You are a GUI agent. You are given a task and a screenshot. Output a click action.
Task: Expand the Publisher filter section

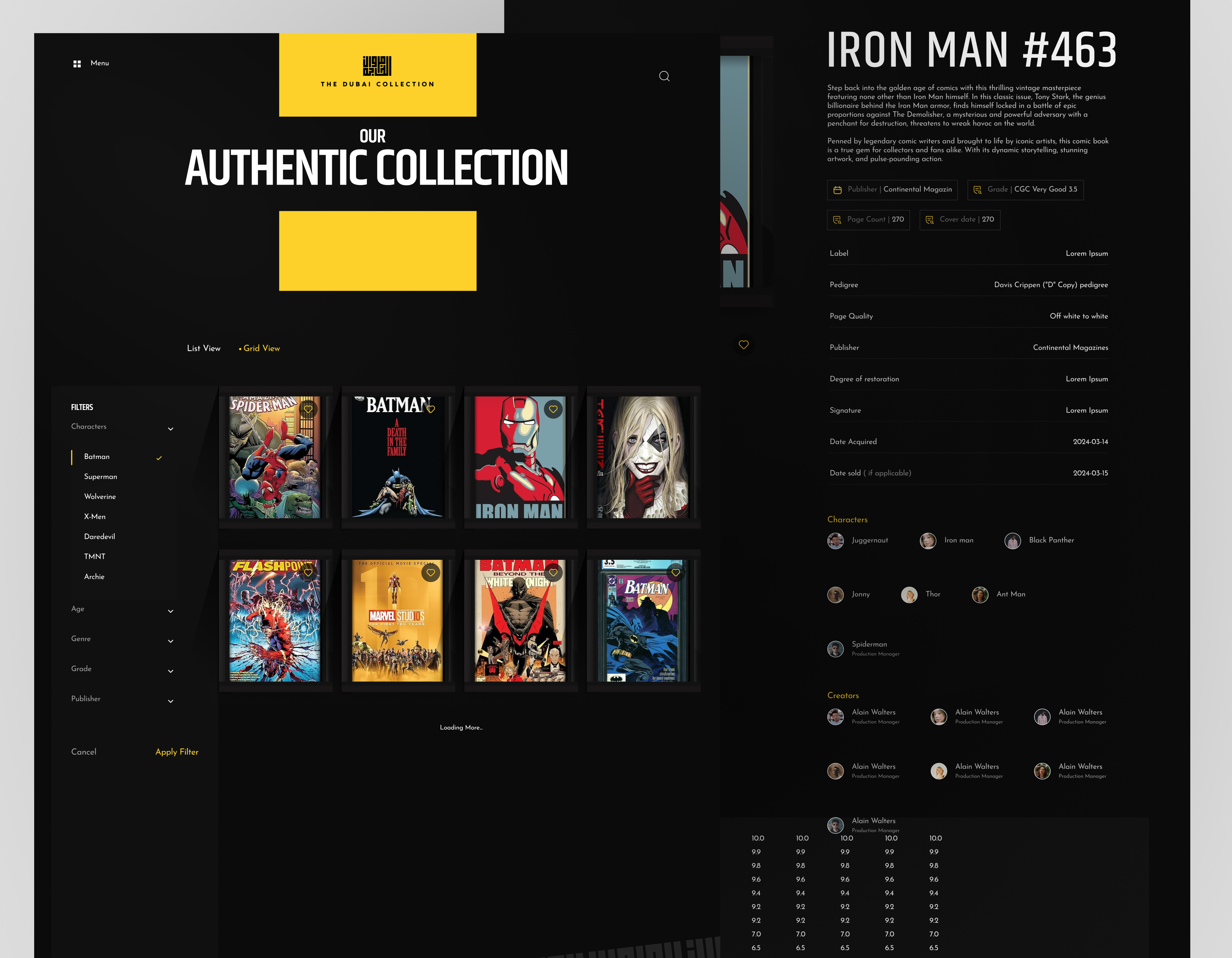point(171,701)
